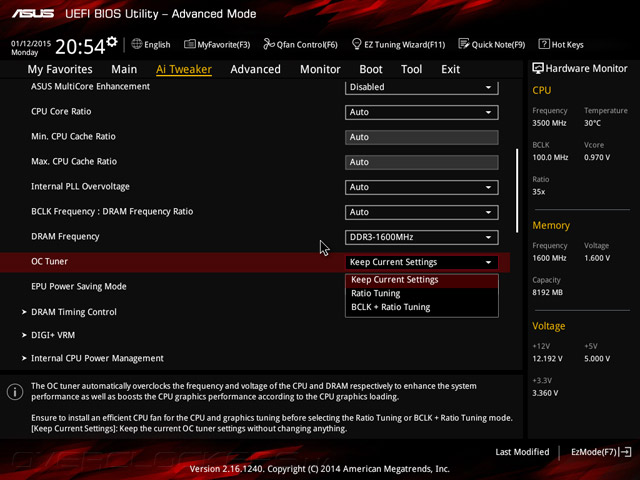Click the settings list scrollbar
The width and height of the screenshot is (640, 480).
[x=517, y=191]
